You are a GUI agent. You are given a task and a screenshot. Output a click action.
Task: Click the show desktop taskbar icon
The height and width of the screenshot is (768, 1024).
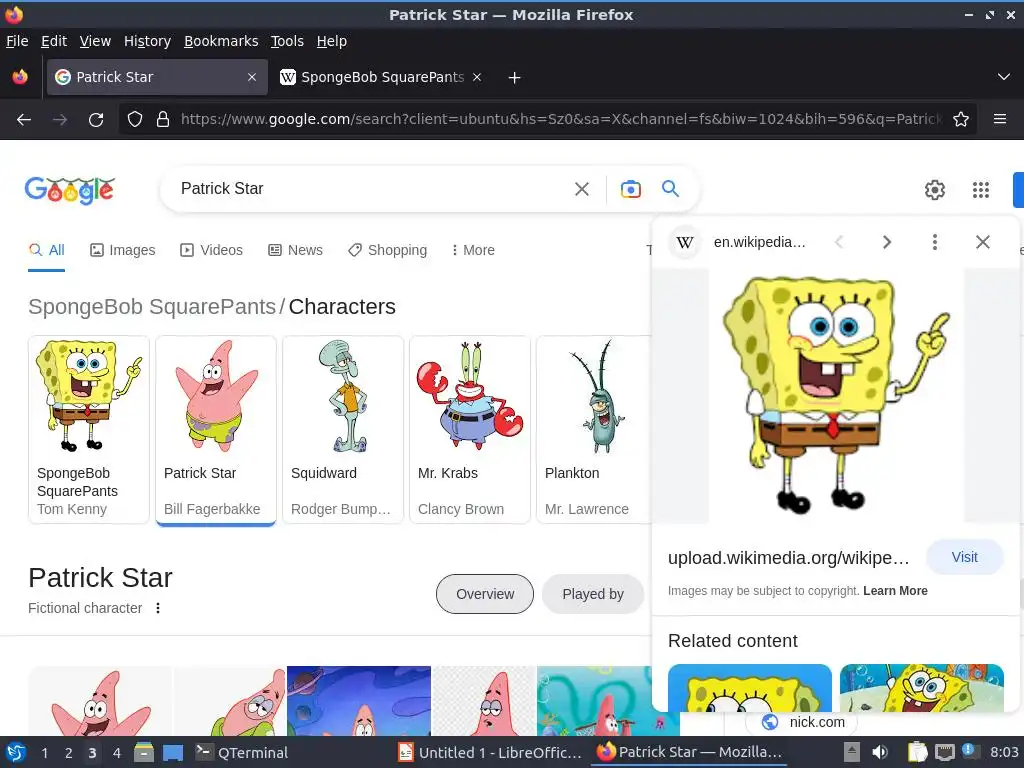point(173,752)
